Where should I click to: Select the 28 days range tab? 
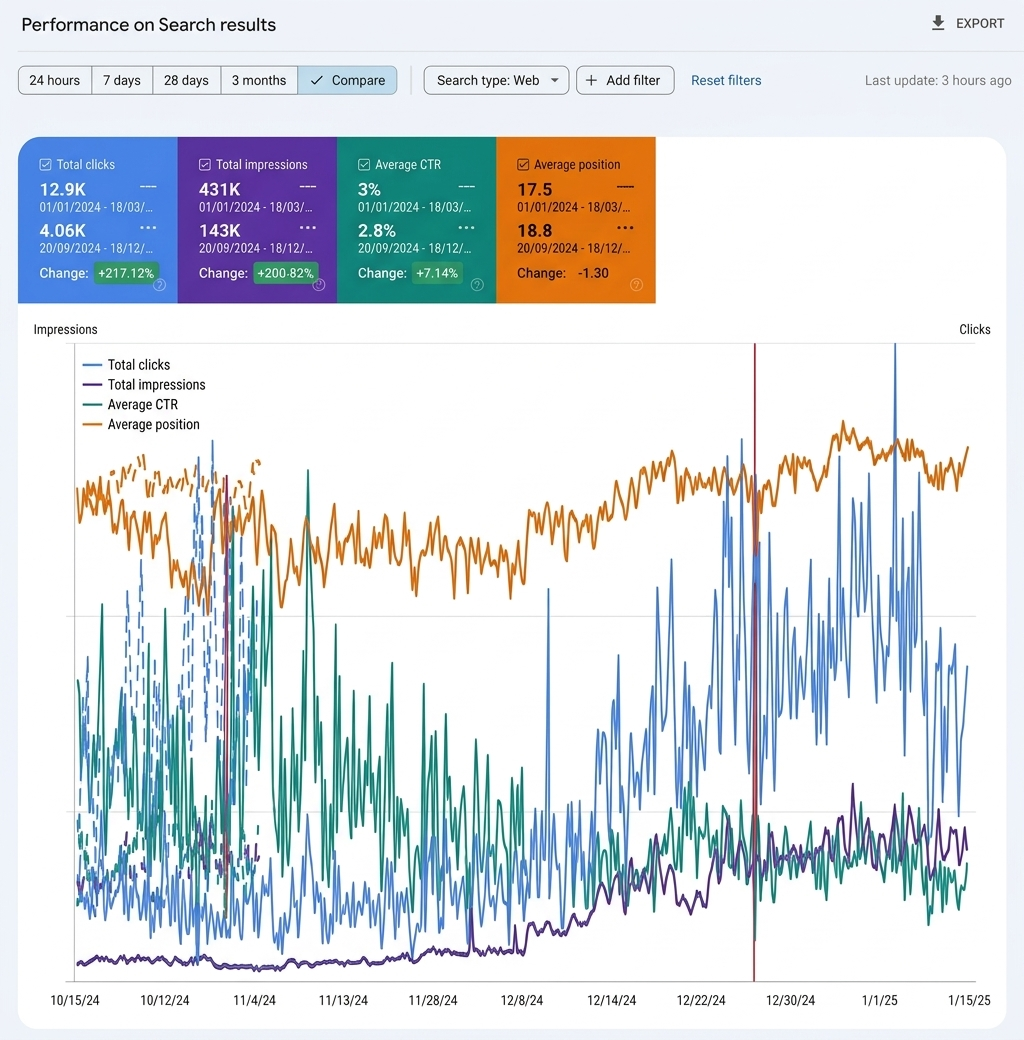(x=186, y=80)
